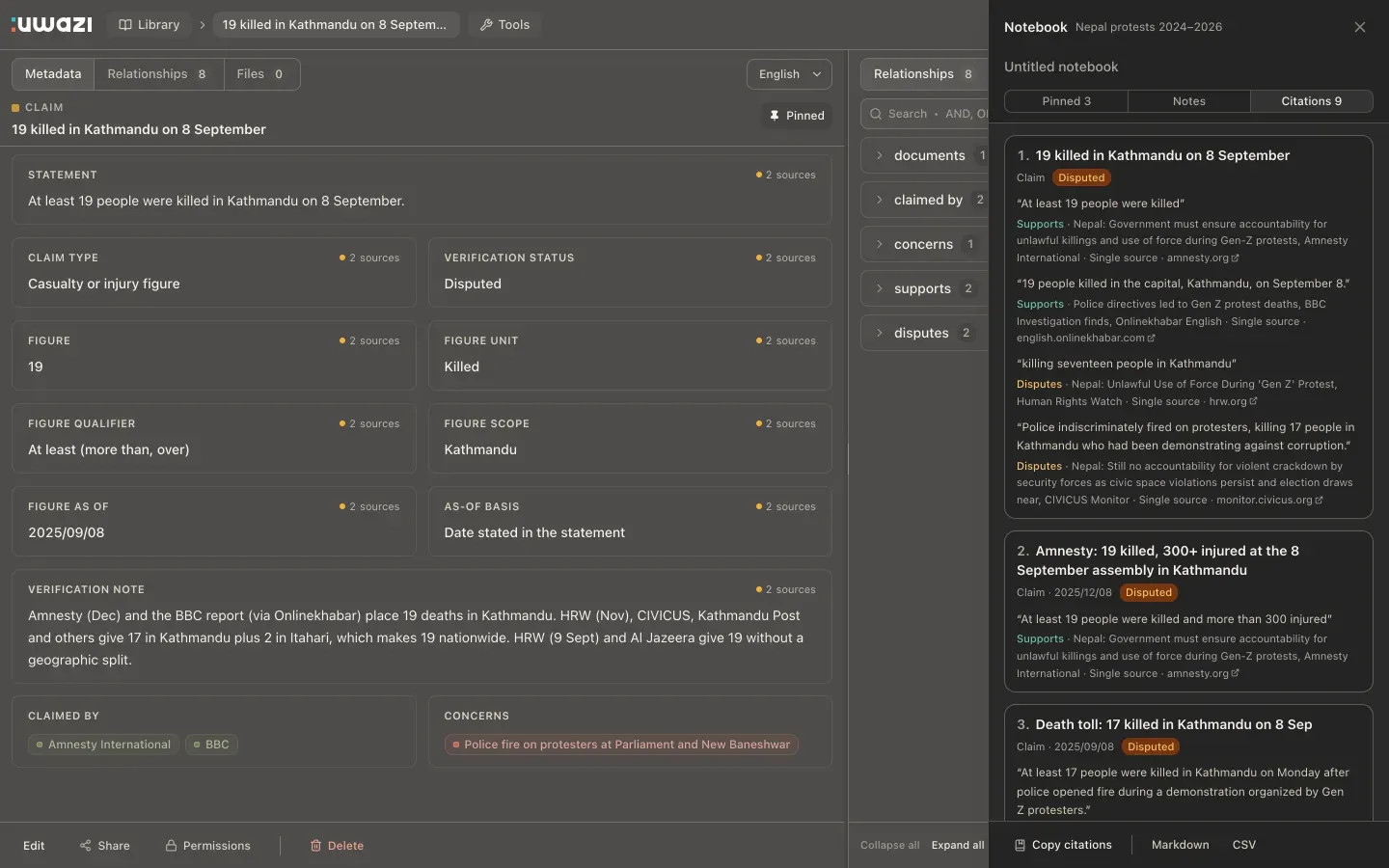Click the search magnifier icon in Relationships
The height and width of the screenshot is (868, 1389).
coord(876,114)
